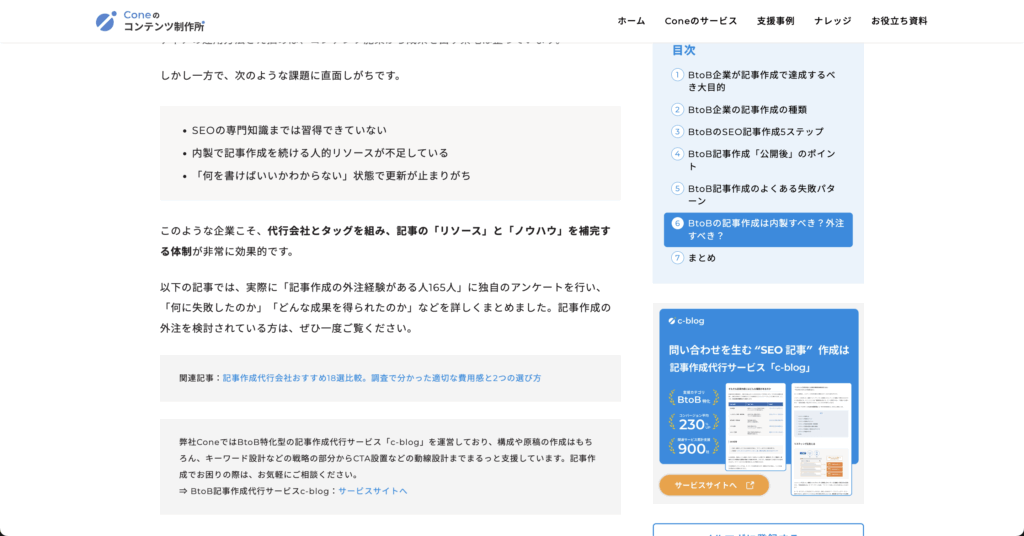Click bullet text 「何を書けばいいかわからない」状態で更新が止まりがち
The height and width of the screenshot is (536, 1024).
click(x=331, y=176)
